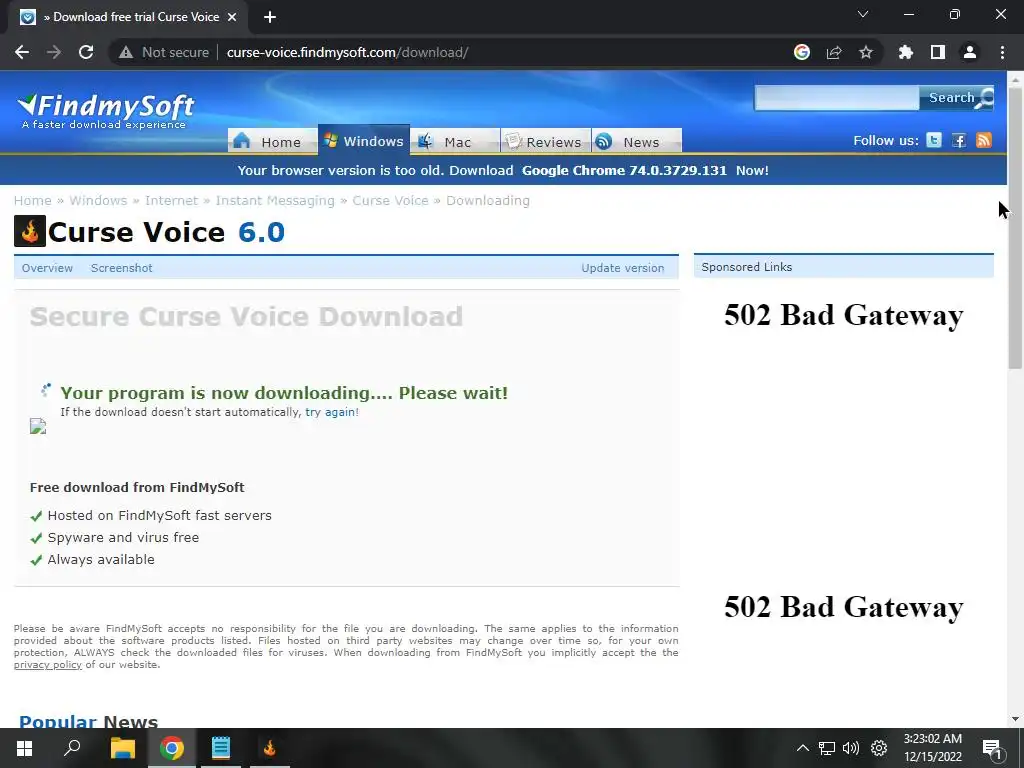Select the Windows navigation tab
Screen dimensions: 1024x768
[x=364, y=140]
